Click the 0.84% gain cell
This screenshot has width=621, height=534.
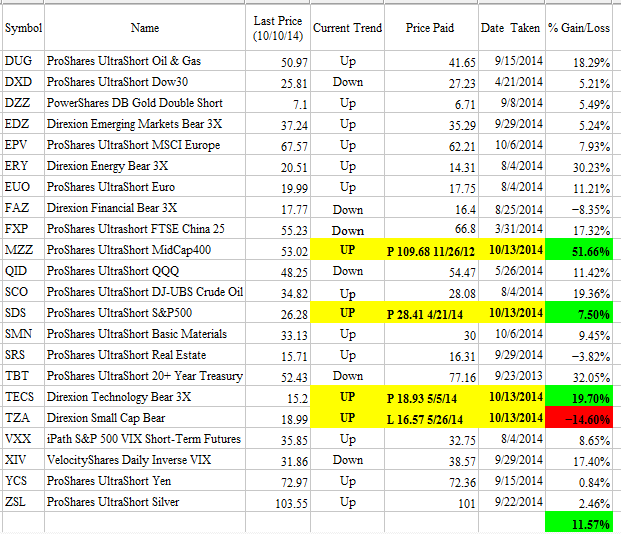coord(579,481)
